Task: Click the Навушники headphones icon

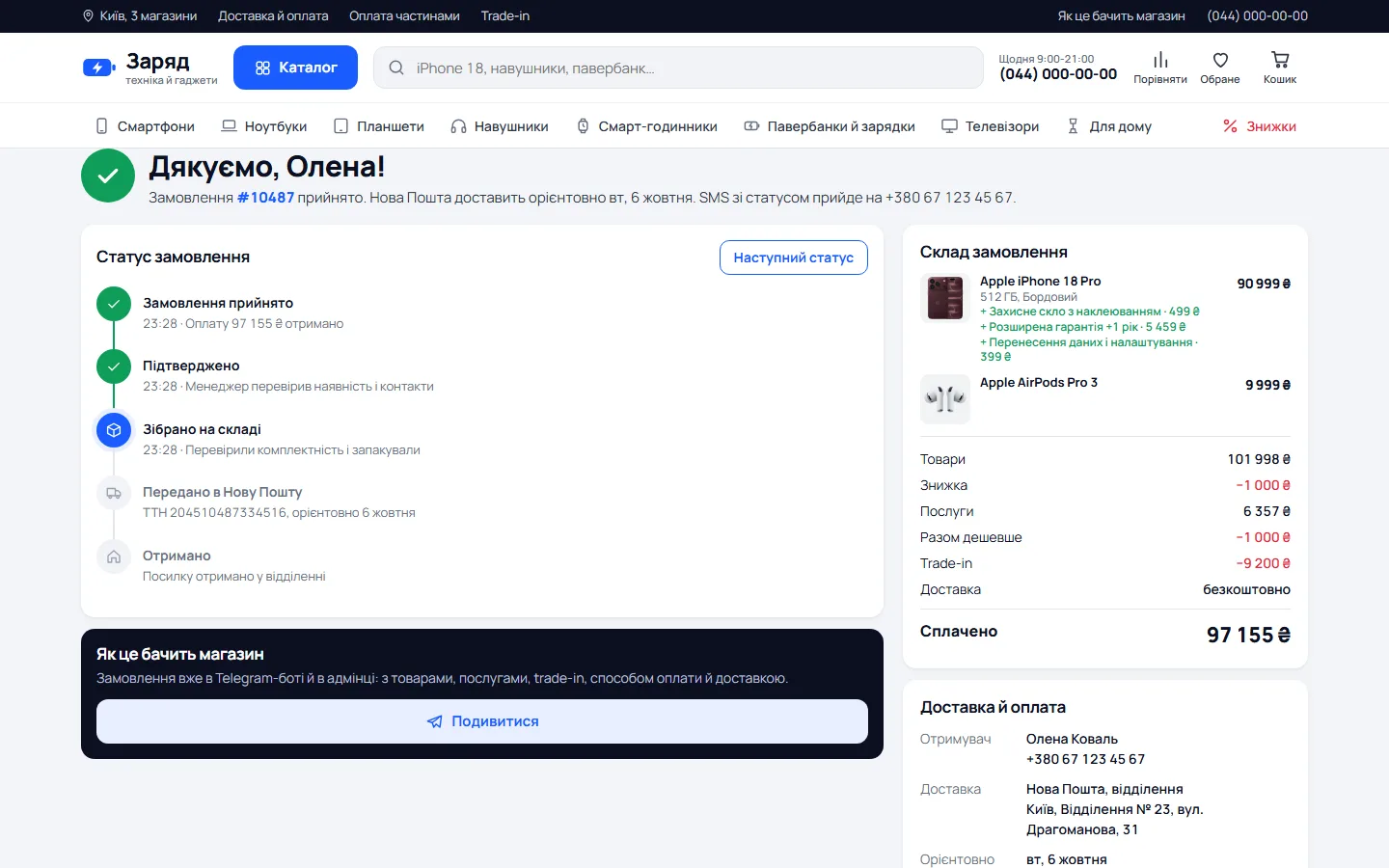Action: tap(458, 126)
